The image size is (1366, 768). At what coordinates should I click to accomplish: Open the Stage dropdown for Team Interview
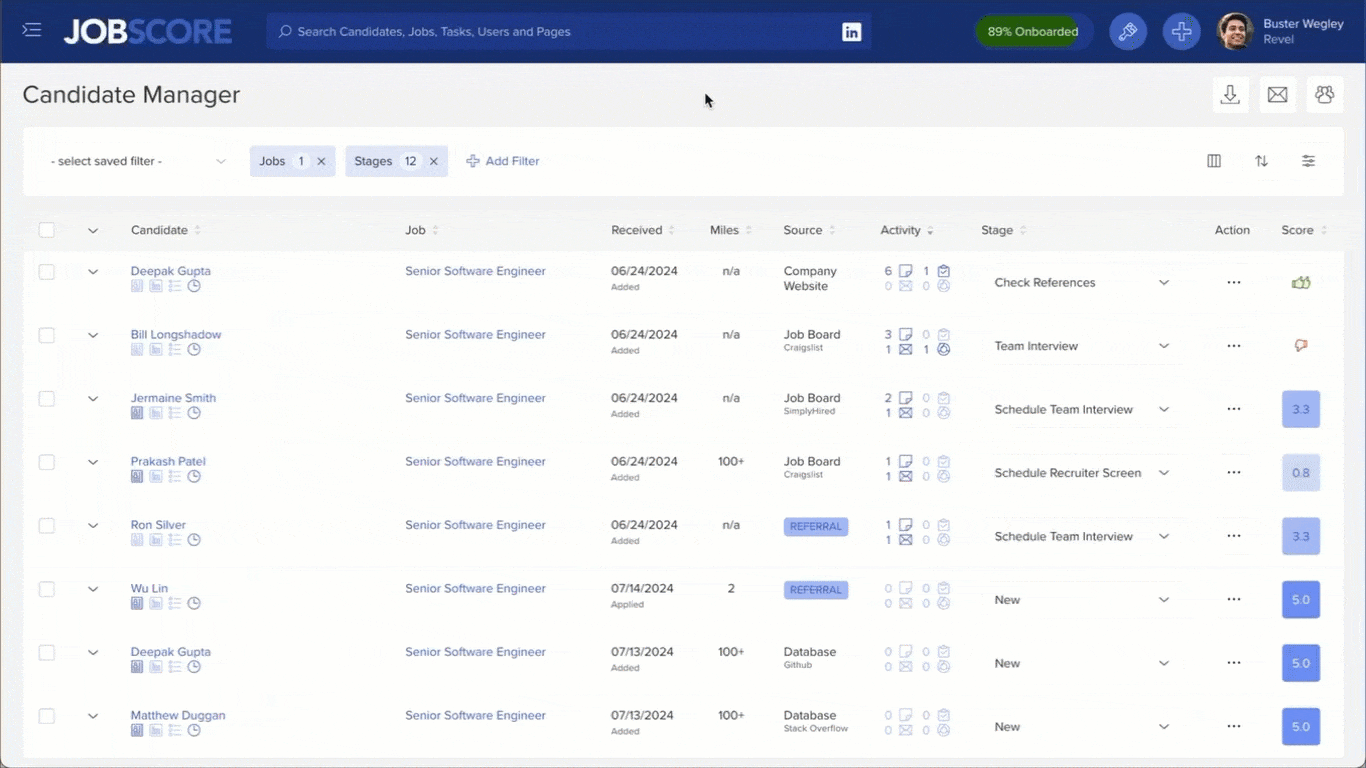coord(1163,345)
